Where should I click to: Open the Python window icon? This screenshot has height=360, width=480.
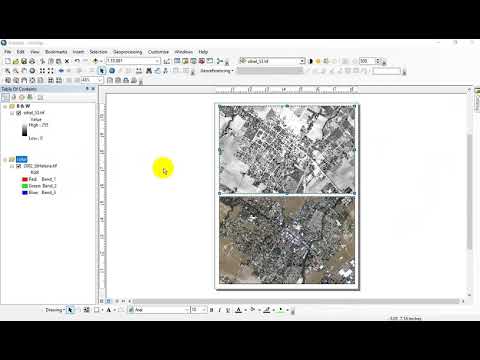210,61
